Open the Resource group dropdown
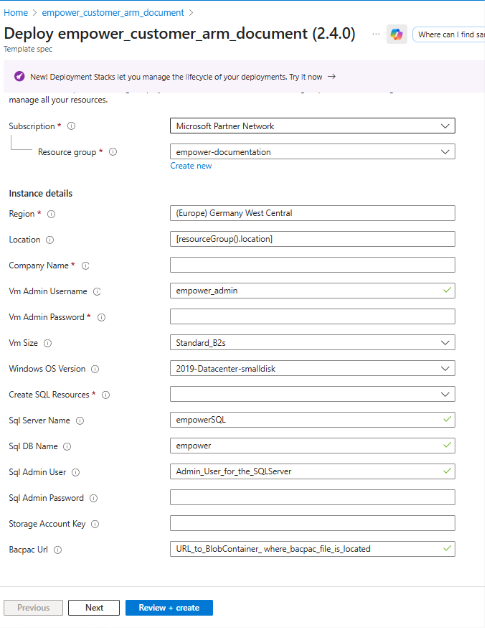The width and height of the screenshot is (485, 628). 312,152
